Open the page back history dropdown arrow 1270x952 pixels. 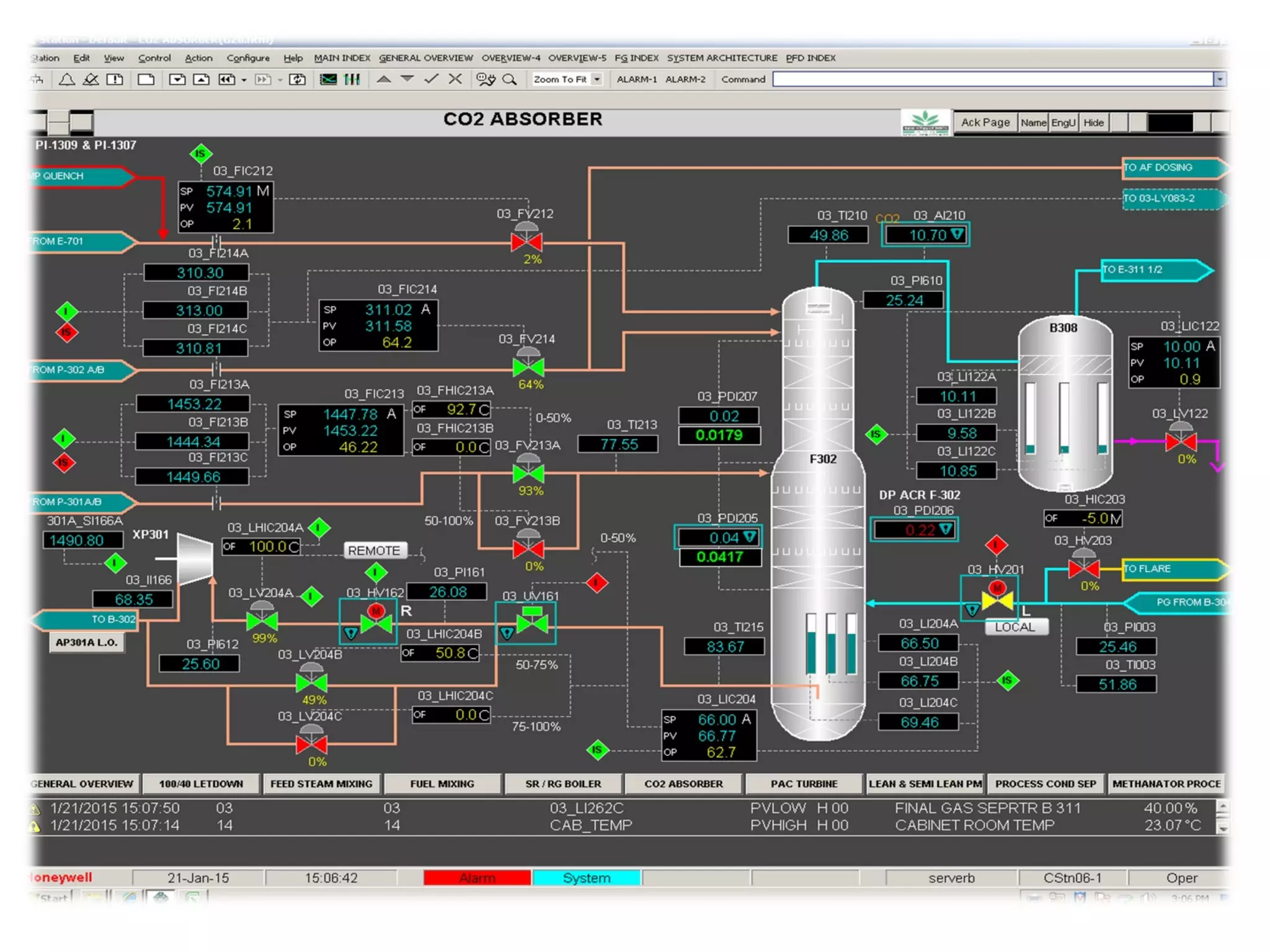click(244, 80)
